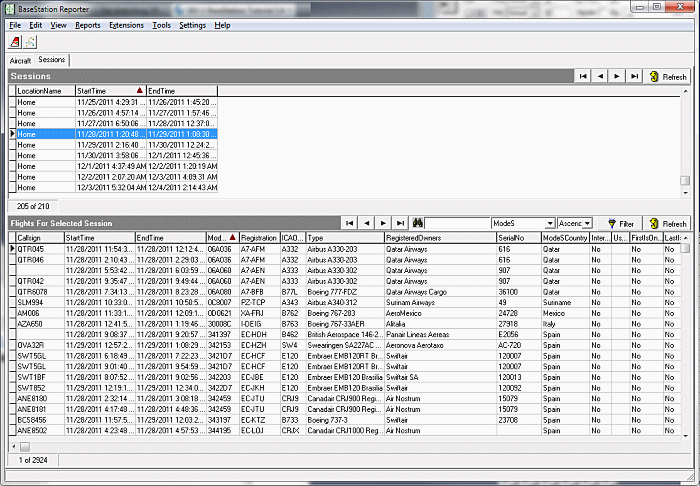
Task: Open the Settings menu
Action: coord(192,25)
